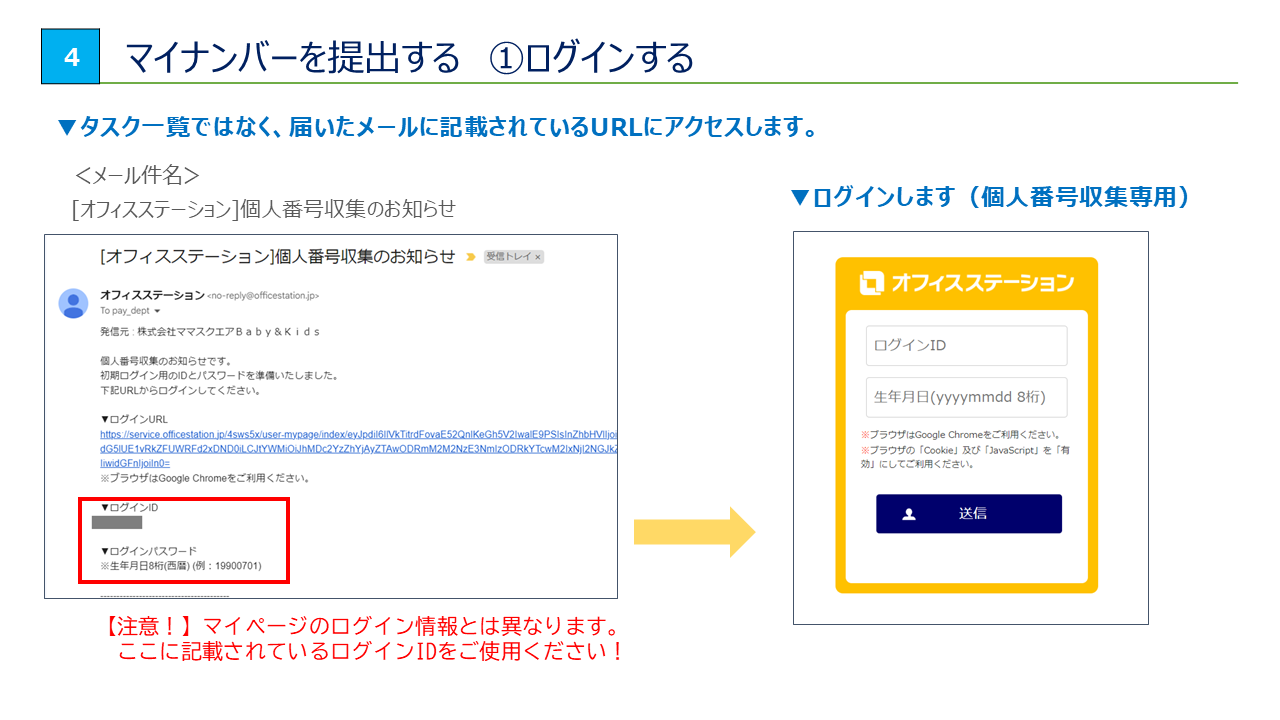1280x720 pixels.
Task: Click the person icon on the 送信 button
Action: pos(909,514)
